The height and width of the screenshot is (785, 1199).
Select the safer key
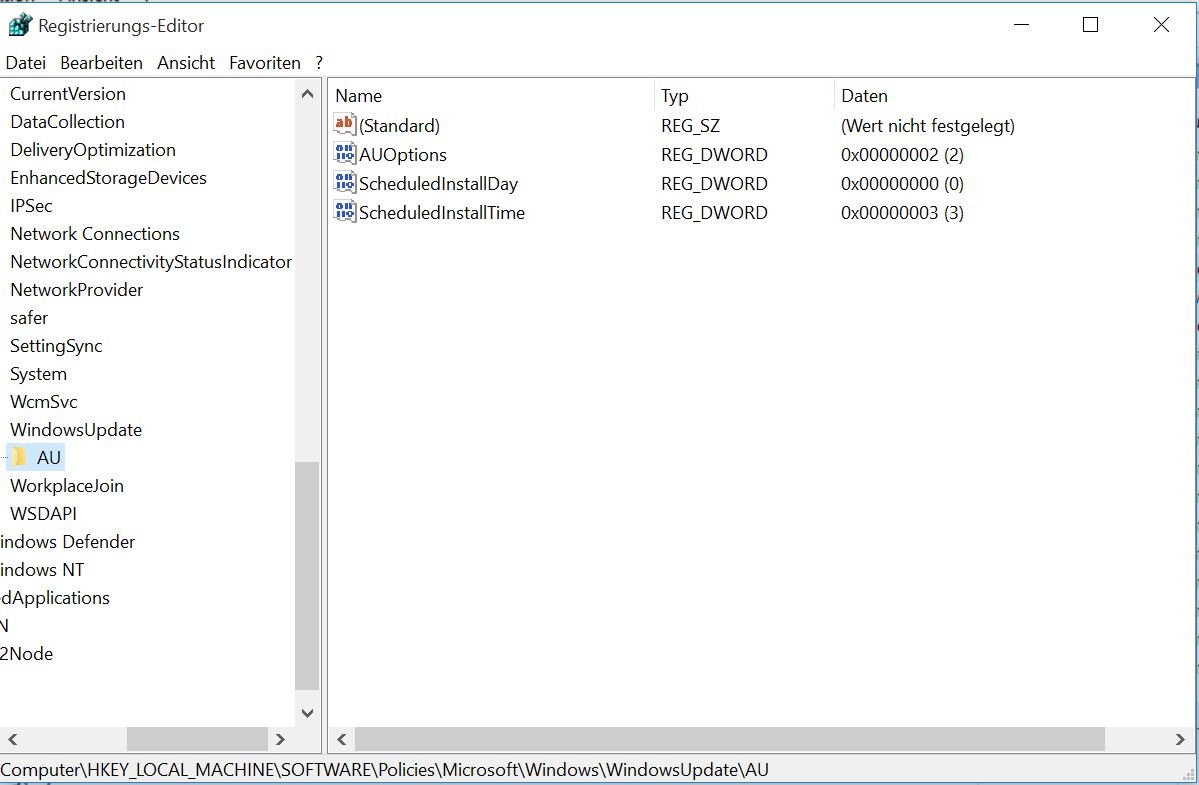coord(29,318)
